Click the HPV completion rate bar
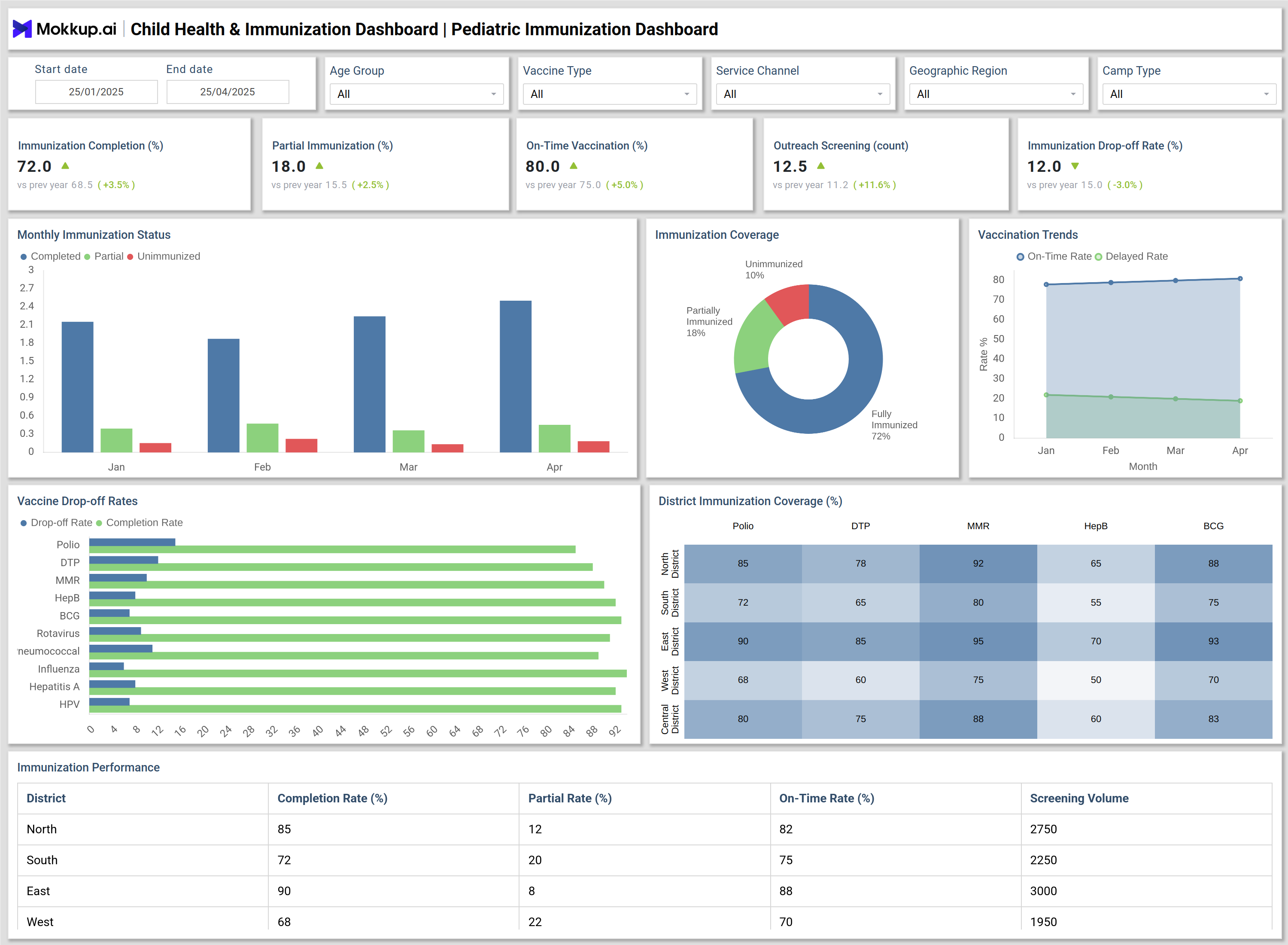 tap(355, 709)
